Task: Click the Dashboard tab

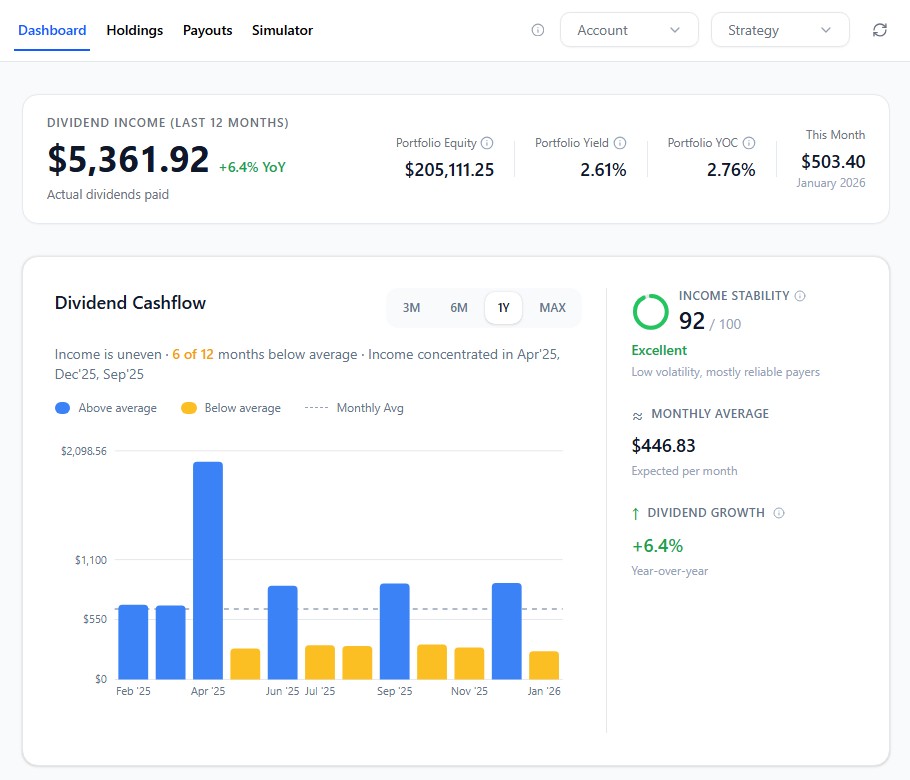Action: (x=52, y=30)
